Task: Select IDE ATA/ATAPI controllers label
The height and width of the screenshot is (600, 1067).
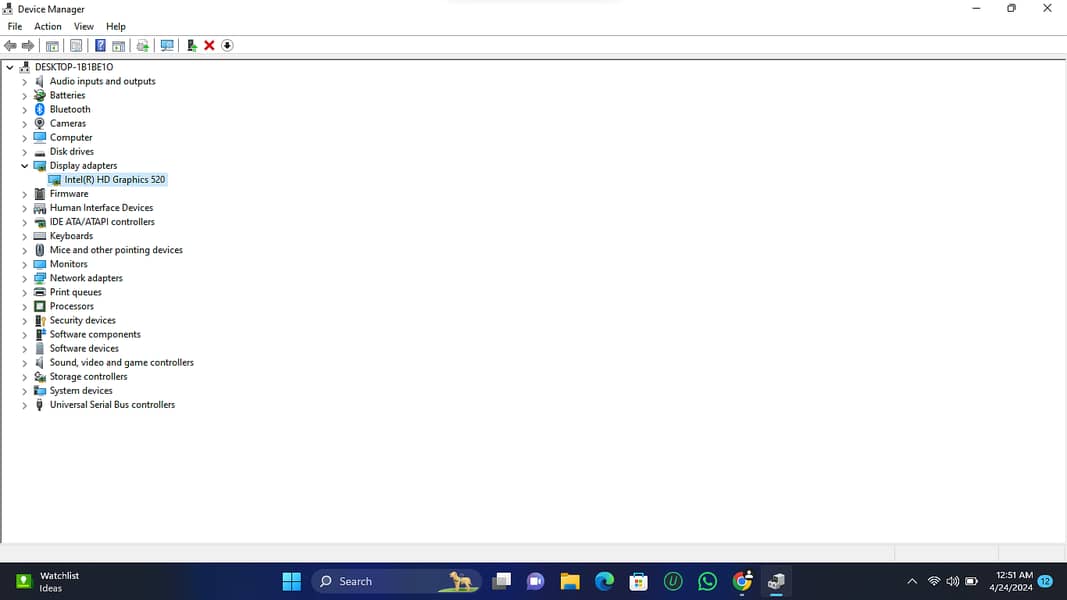Action: [x=102, y=222]
